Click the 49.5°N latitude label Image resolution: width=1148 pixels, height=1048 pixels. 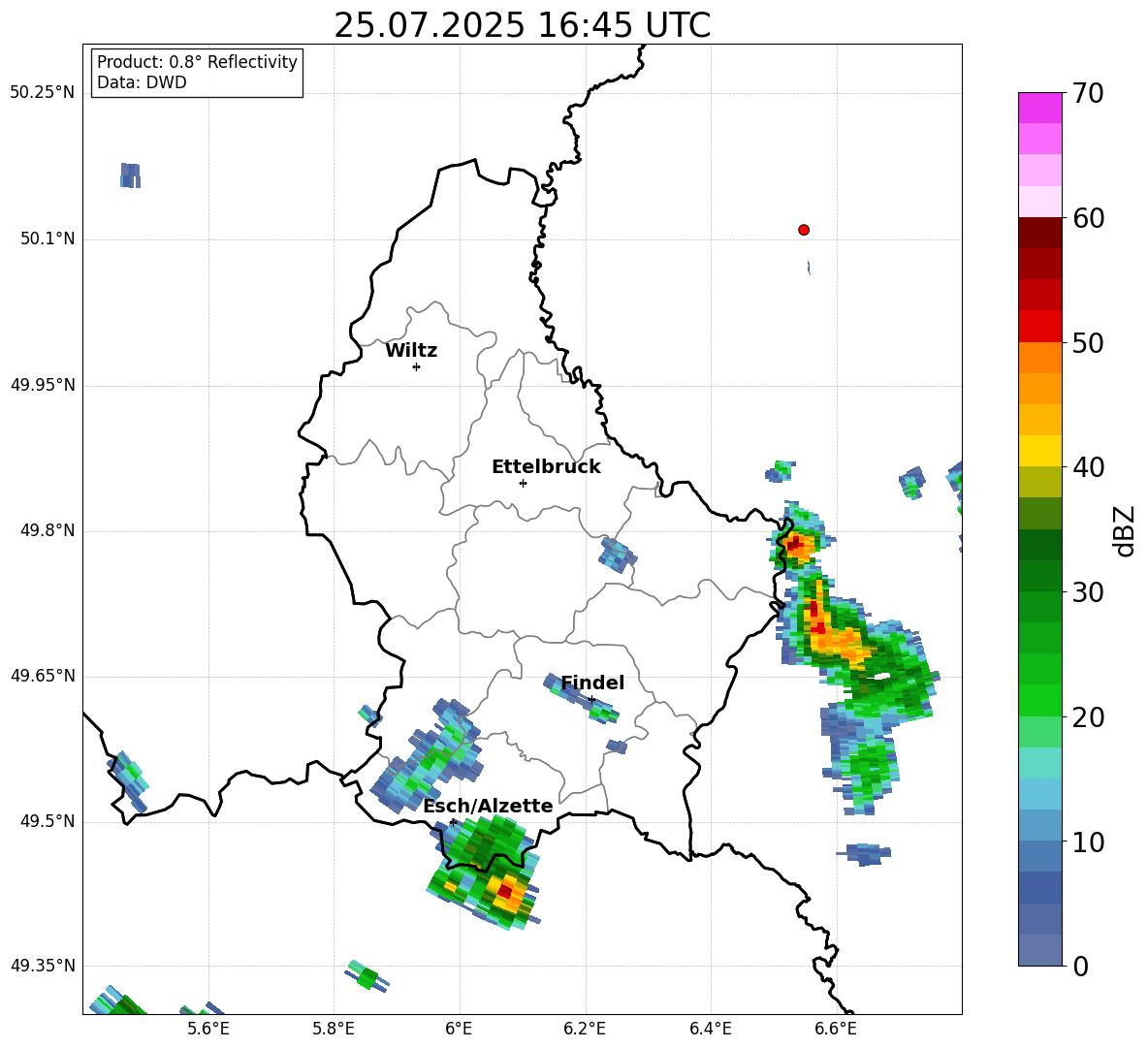click(48, 822)
